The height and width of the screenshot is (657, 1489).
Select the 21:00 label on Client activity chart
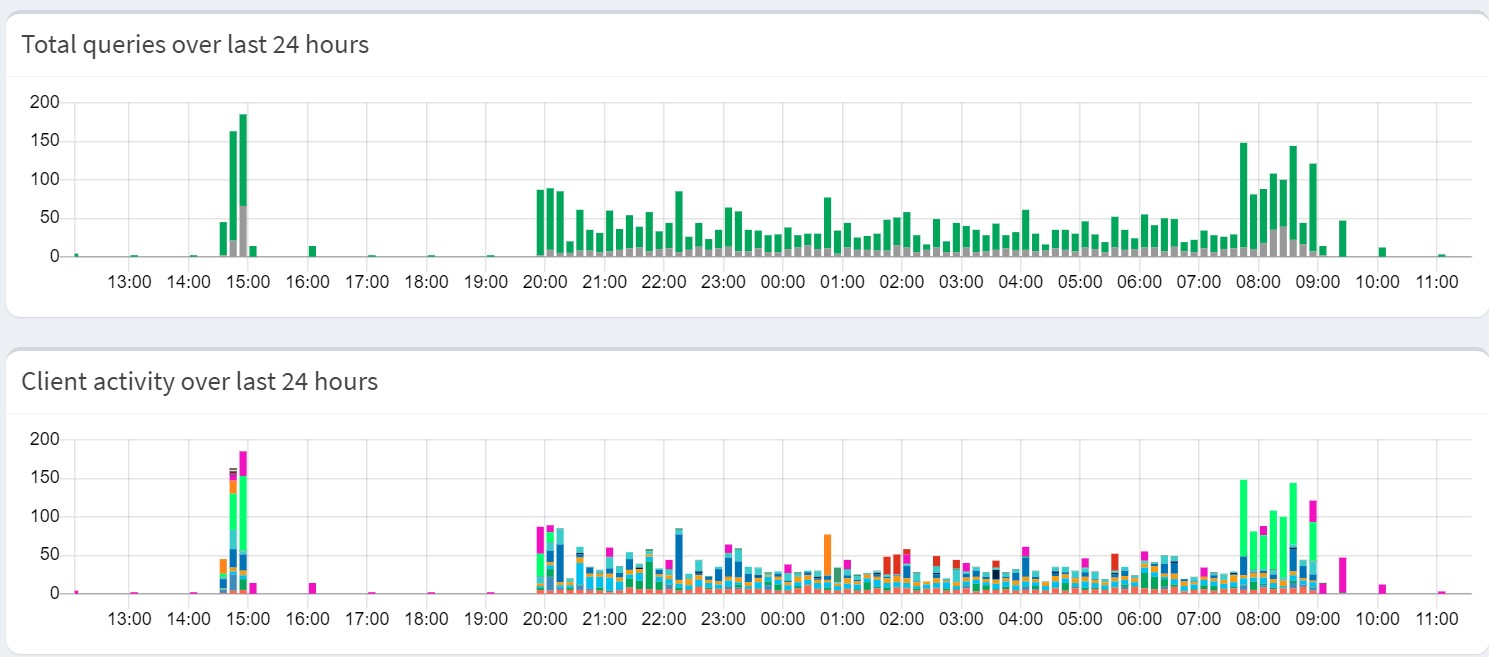pyautogui.click(x=605, y=619)
